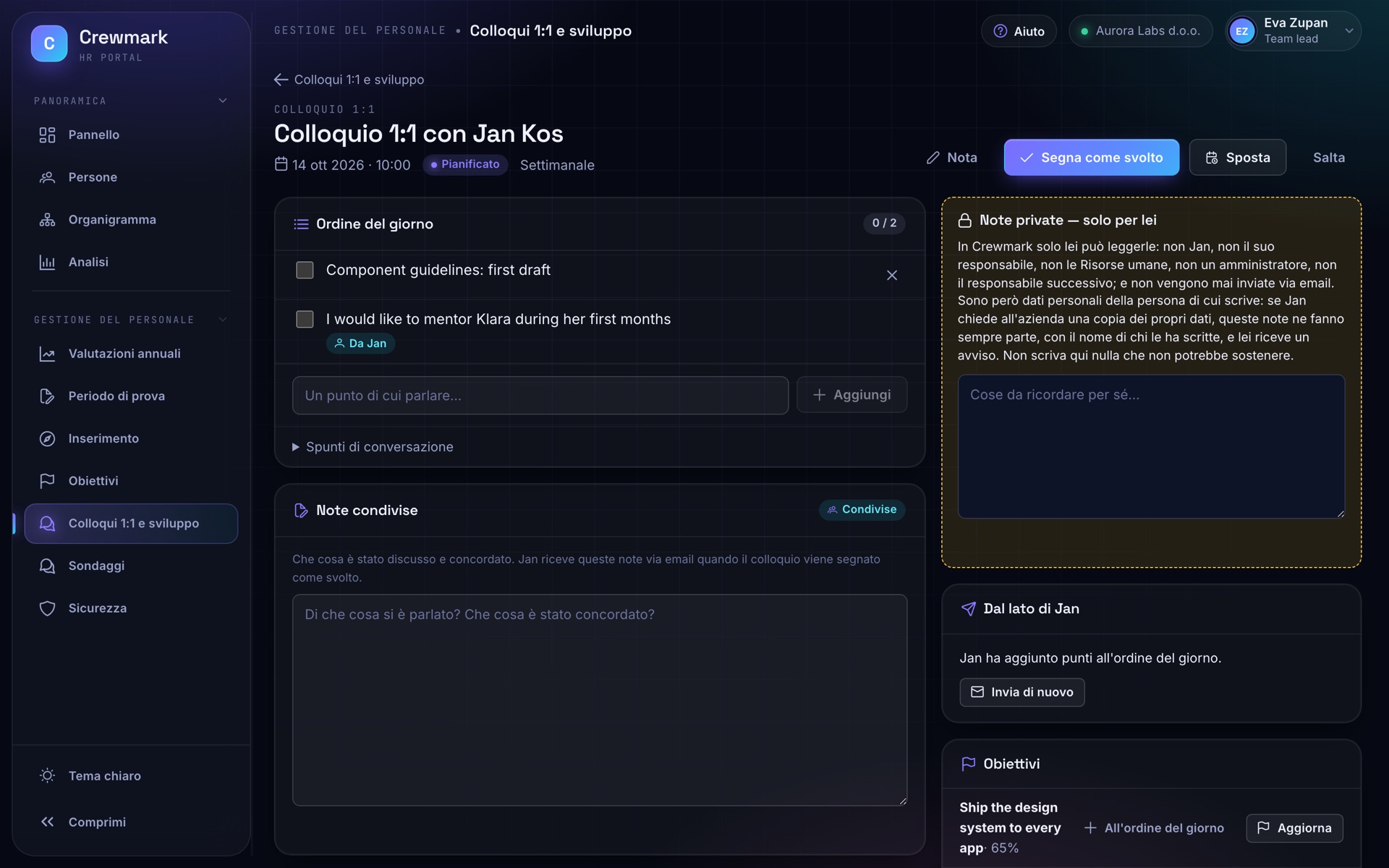Check the mentor Klara agenda item
The height and width of the screenshot is (868, 1389).
[305, 320]
